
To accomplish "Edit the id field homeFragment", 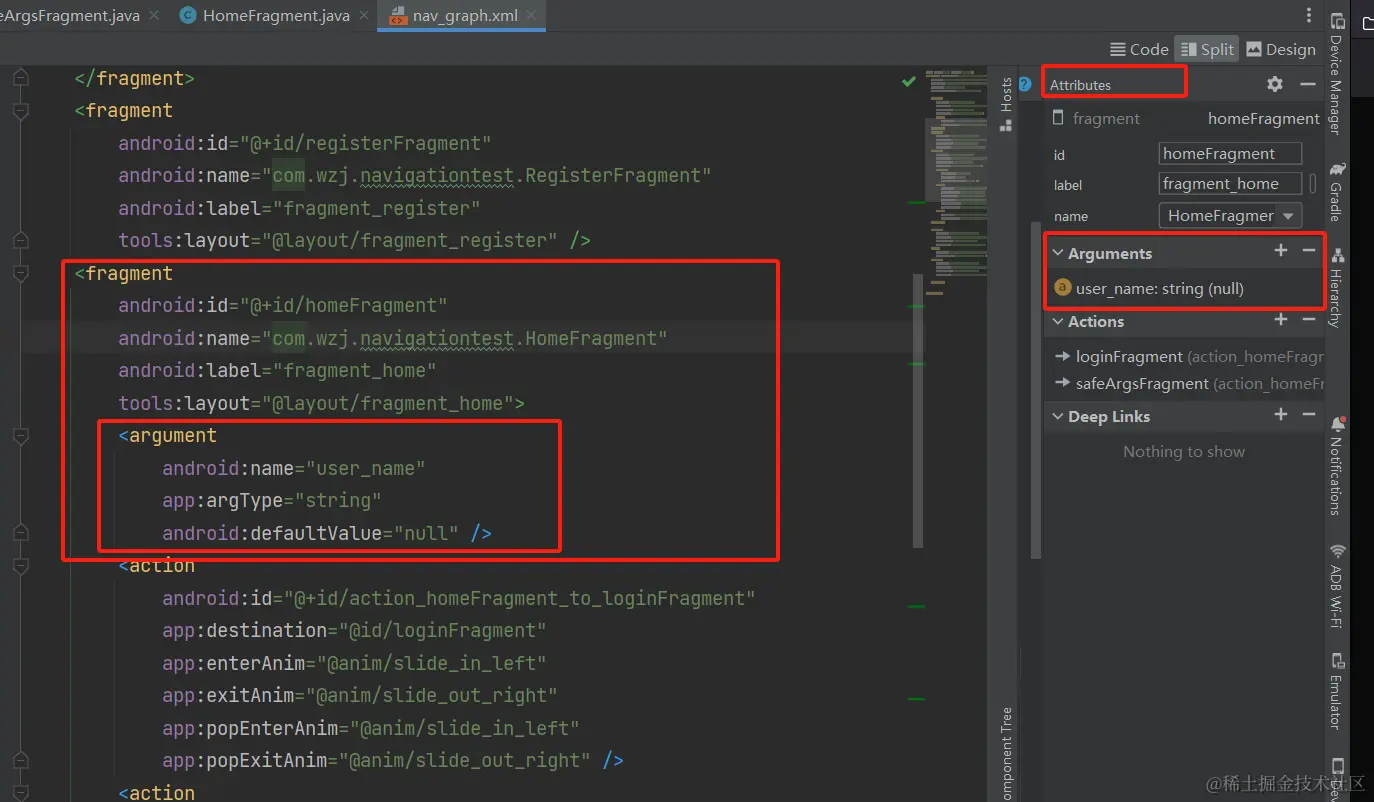I will point(1230,153).
